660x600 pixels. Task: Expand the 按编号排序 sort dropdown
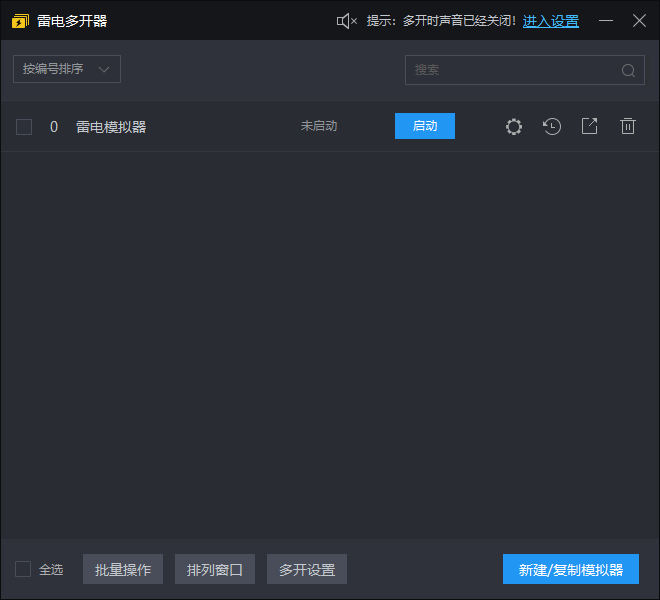coord(67,69)
